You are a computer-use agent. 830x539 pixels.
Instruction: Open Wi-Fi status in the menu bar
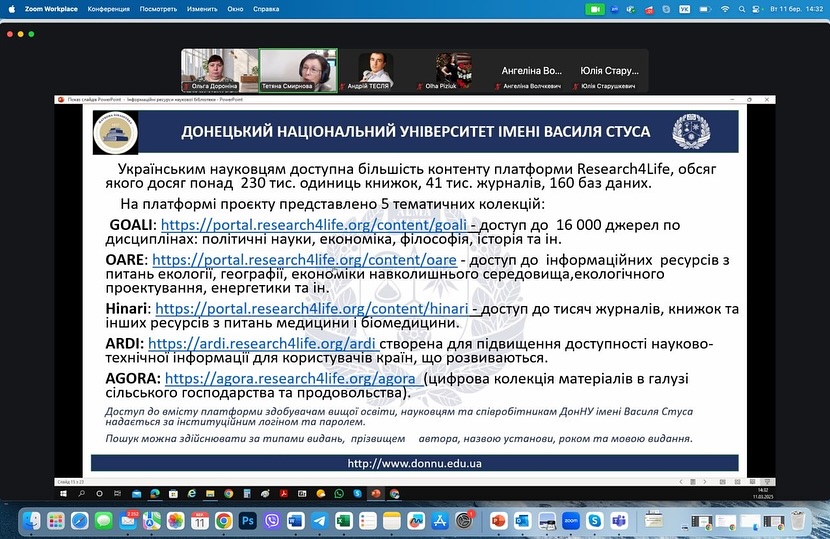[725, 9]
